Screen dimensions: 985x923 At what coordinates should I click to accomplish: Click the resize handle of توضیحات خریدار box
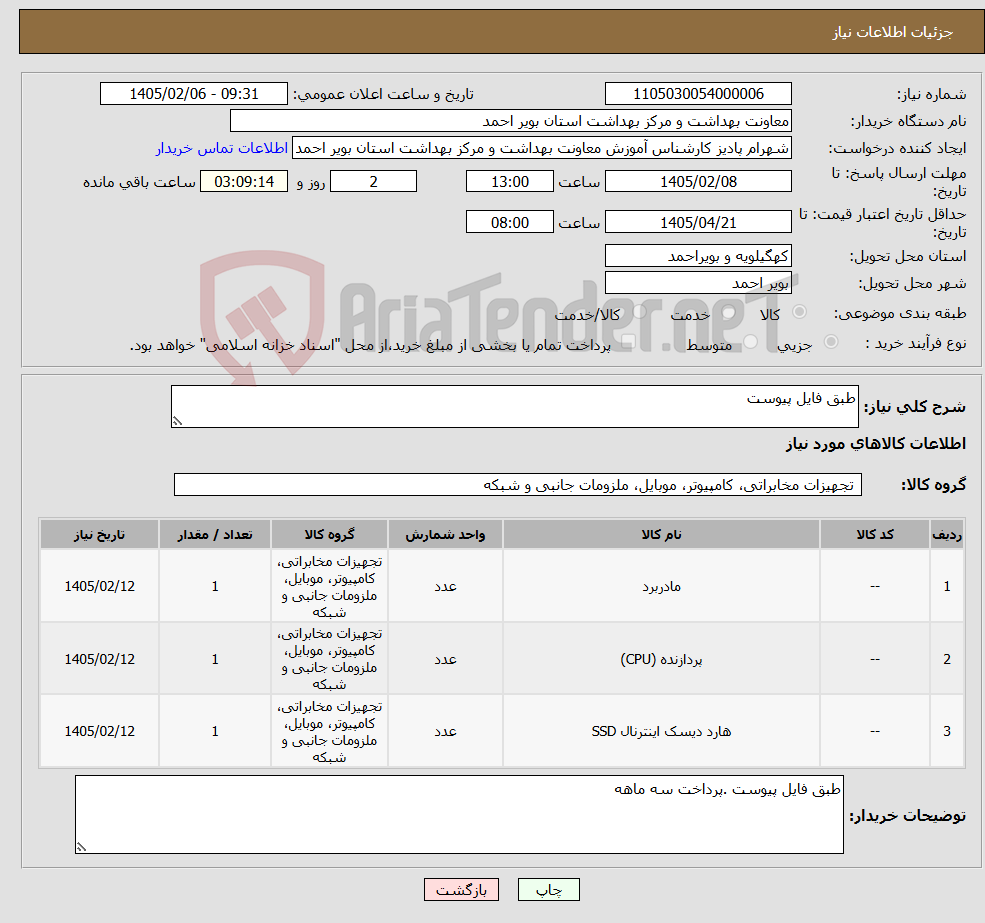click(81, 847)
